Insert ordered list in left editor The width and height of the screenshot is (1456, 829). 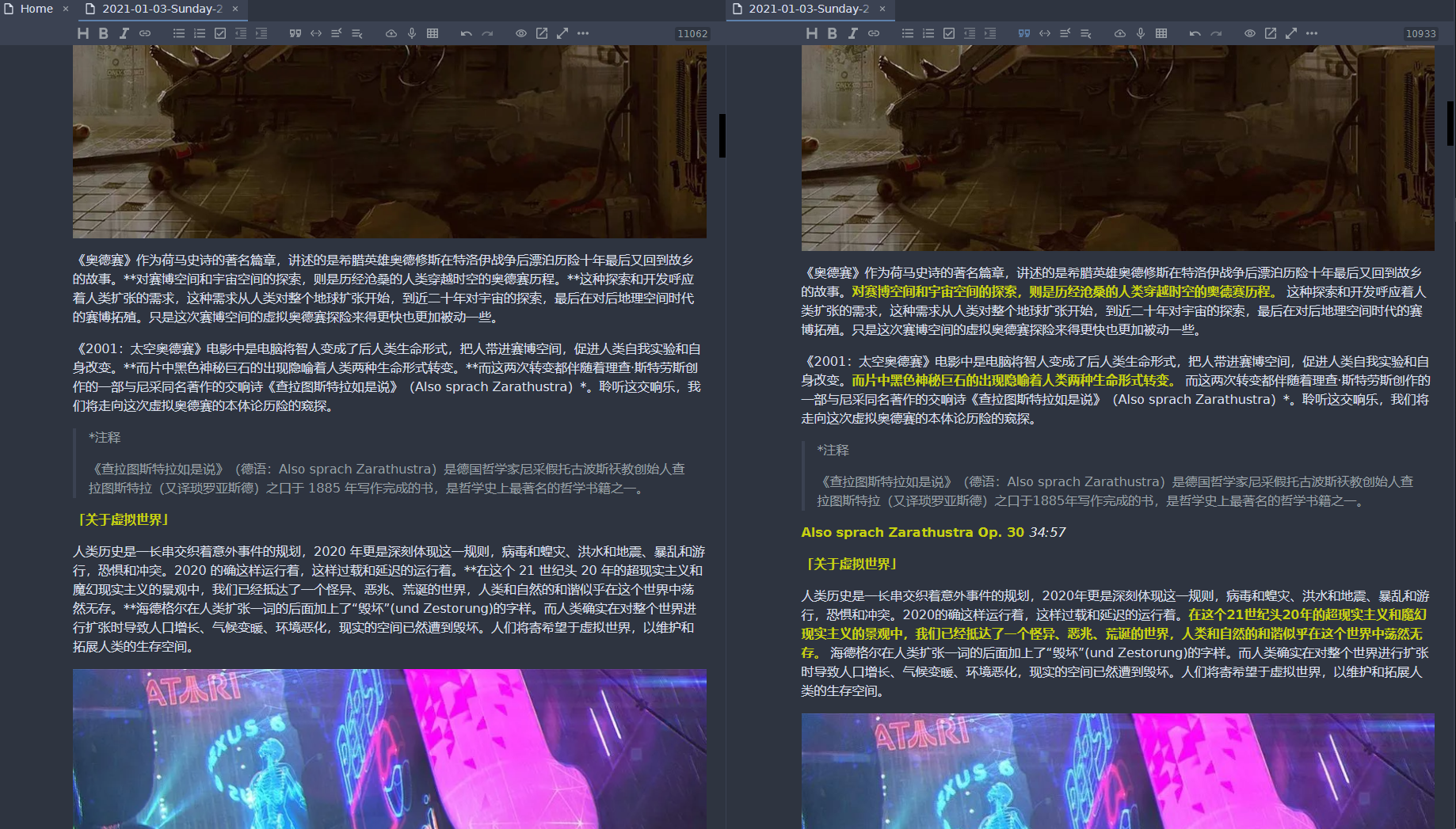tap(200, 33)
